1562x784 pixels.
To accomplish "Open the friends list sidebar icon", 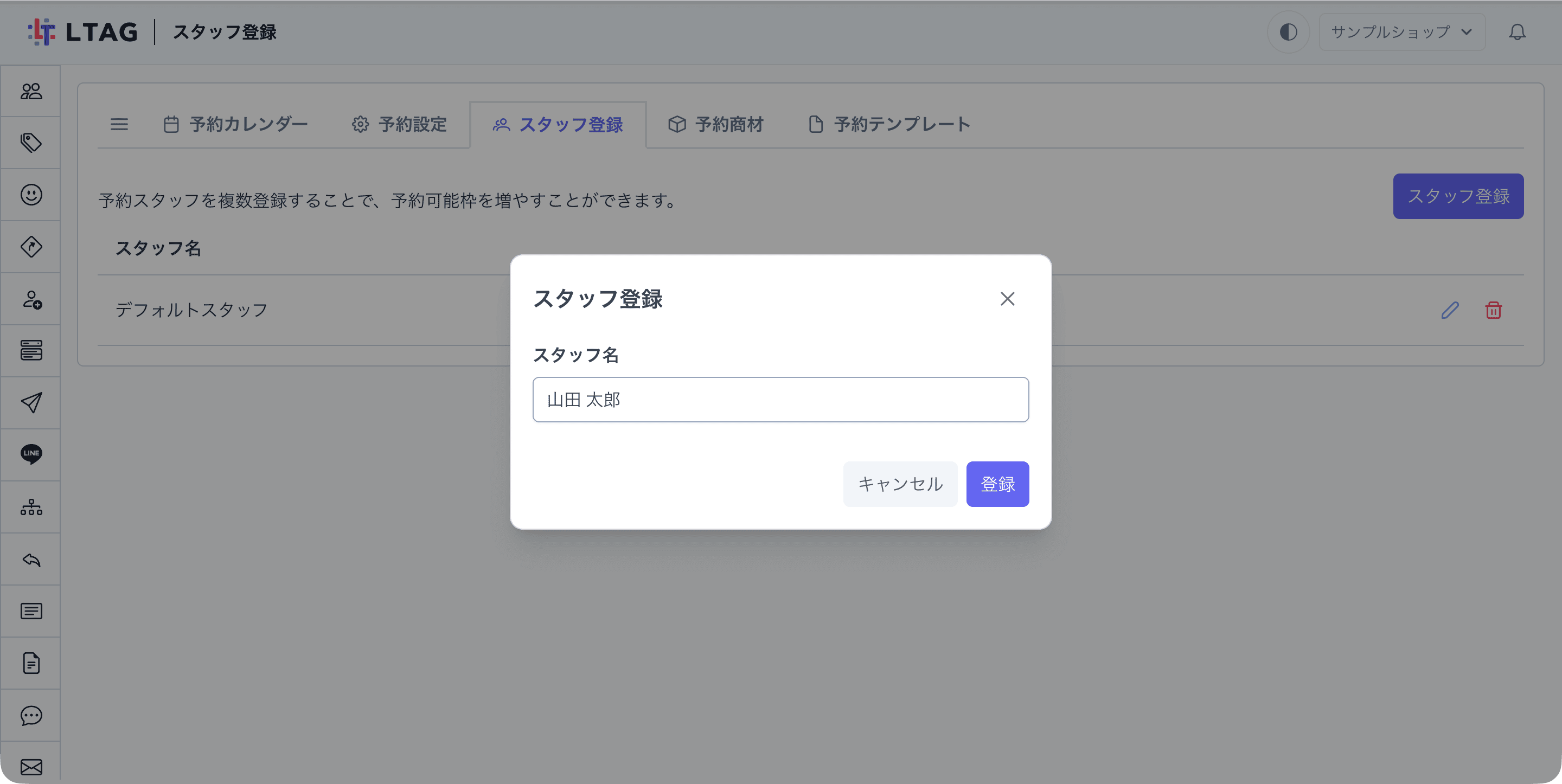I will (31, 91).
